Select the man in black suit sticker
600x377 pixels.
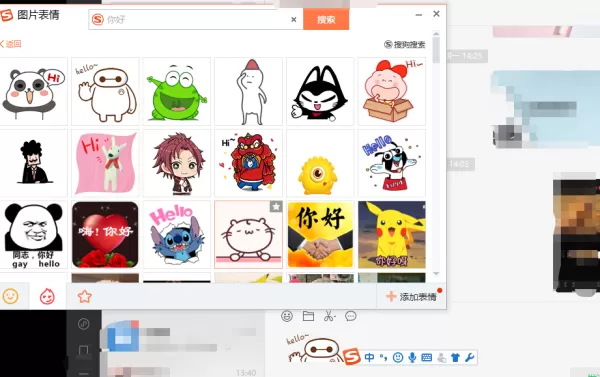[34, 163]
